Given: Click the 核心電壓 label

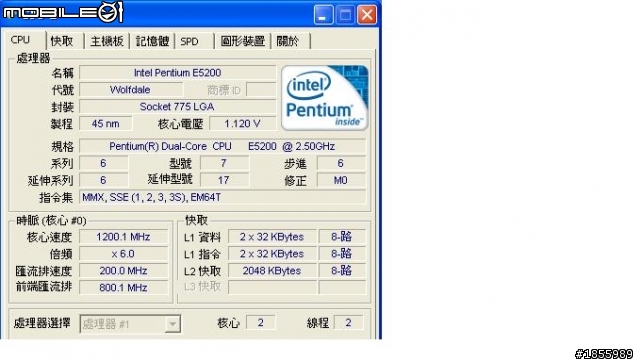Looking at the screenshot, I should point(180,124).
